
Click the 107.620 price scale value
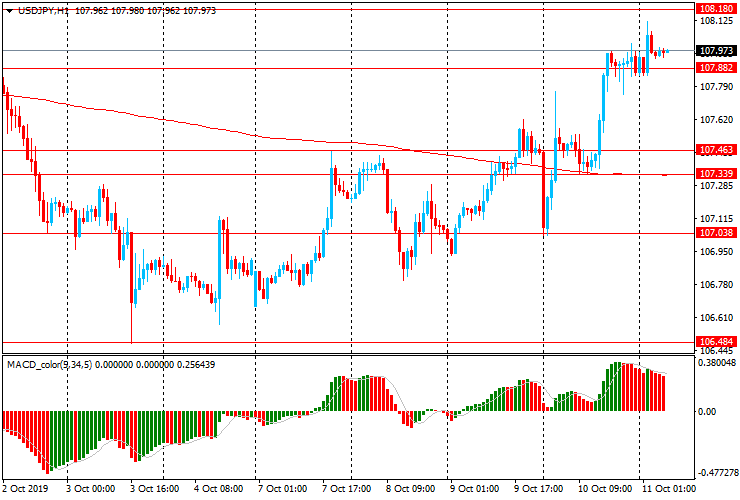click(716, 120)
